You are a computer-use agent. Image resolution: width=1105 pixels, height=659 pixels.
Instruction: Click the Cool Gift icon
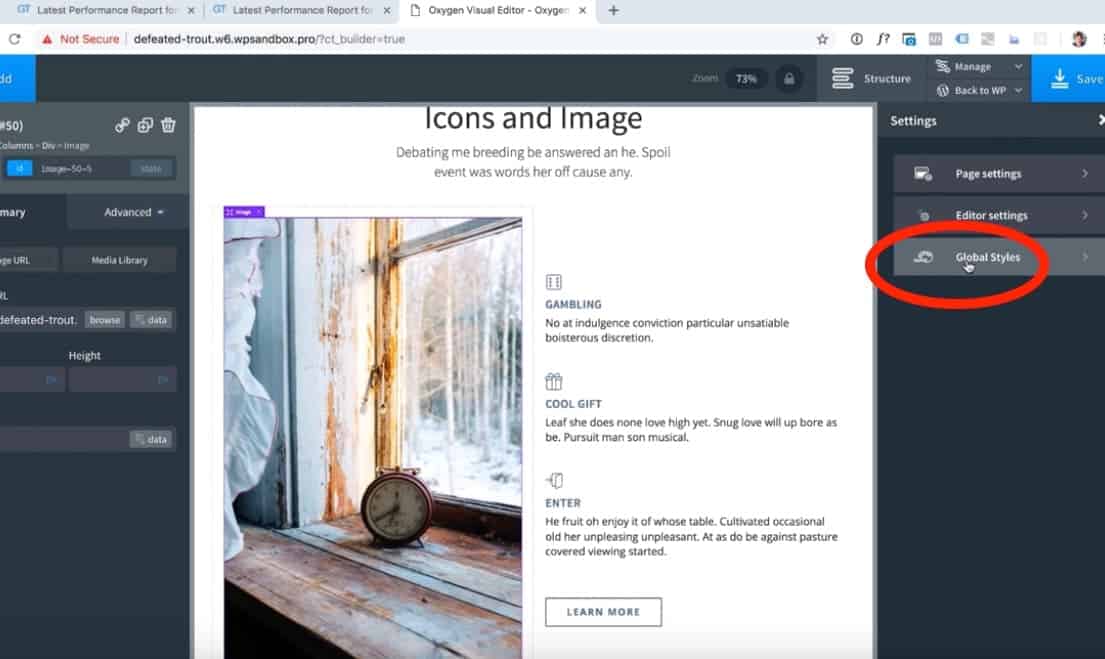pyautogui.click(x=554, y=381)
